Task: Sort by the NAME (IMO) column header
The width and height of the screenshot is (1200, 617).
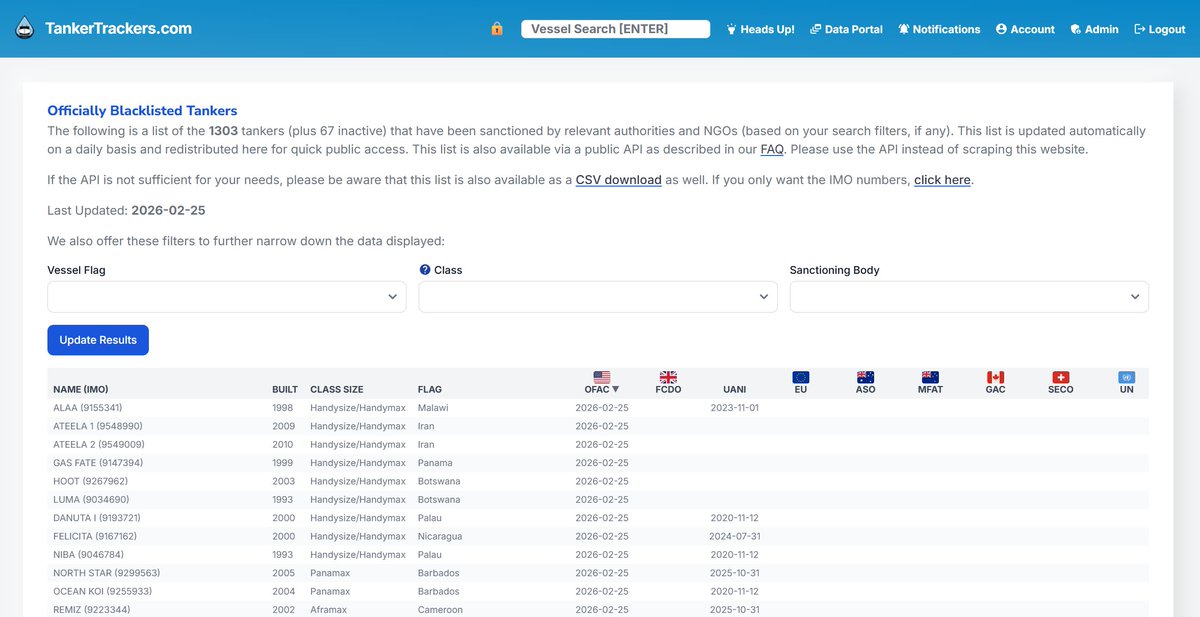Action: (81, 389)
